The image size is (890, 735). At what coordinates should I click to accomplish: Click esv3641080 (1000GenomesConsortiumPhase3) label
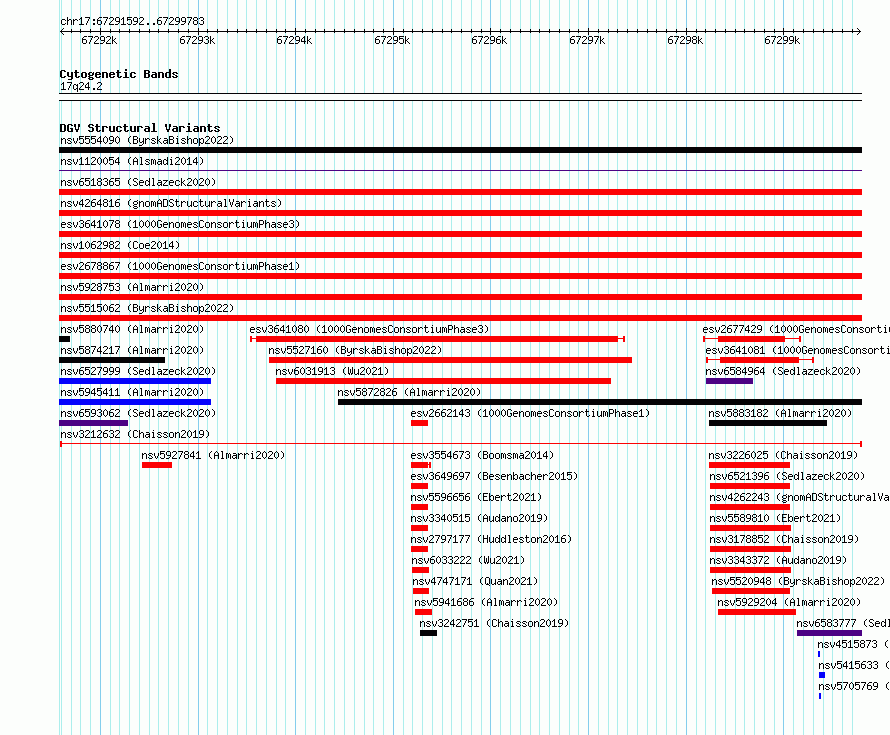[369, 329]
